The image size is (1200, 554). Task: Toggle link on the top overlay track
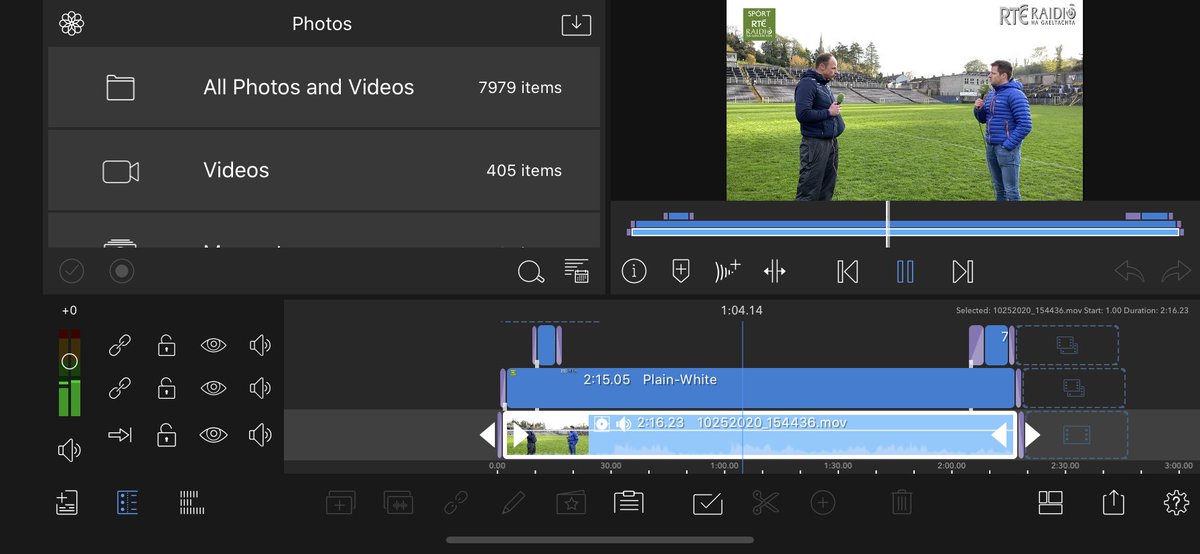(120, 346)
